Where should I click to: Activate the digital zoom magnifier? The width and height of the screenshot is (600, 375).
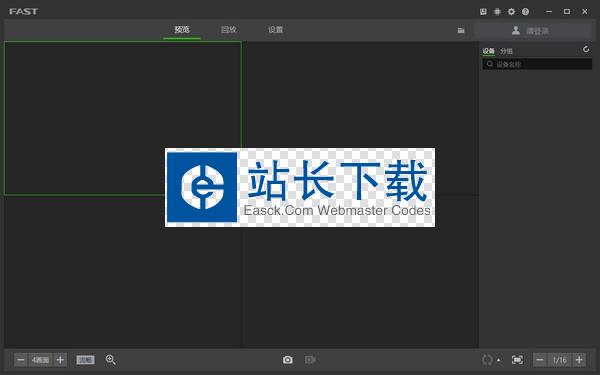[111, 360]
